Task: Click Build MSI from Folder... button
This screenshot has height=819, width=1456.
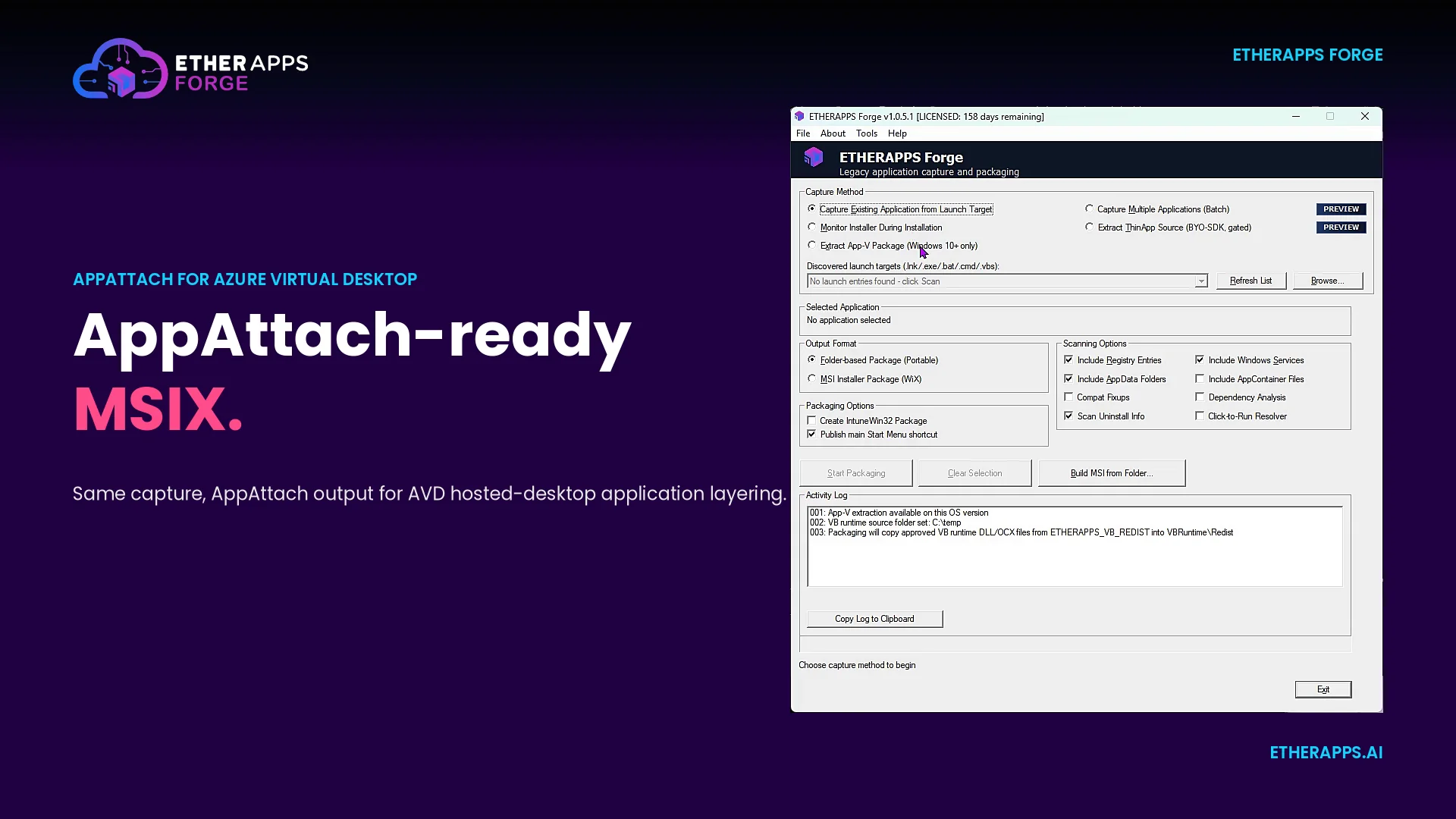Action: click(1111, 473)
